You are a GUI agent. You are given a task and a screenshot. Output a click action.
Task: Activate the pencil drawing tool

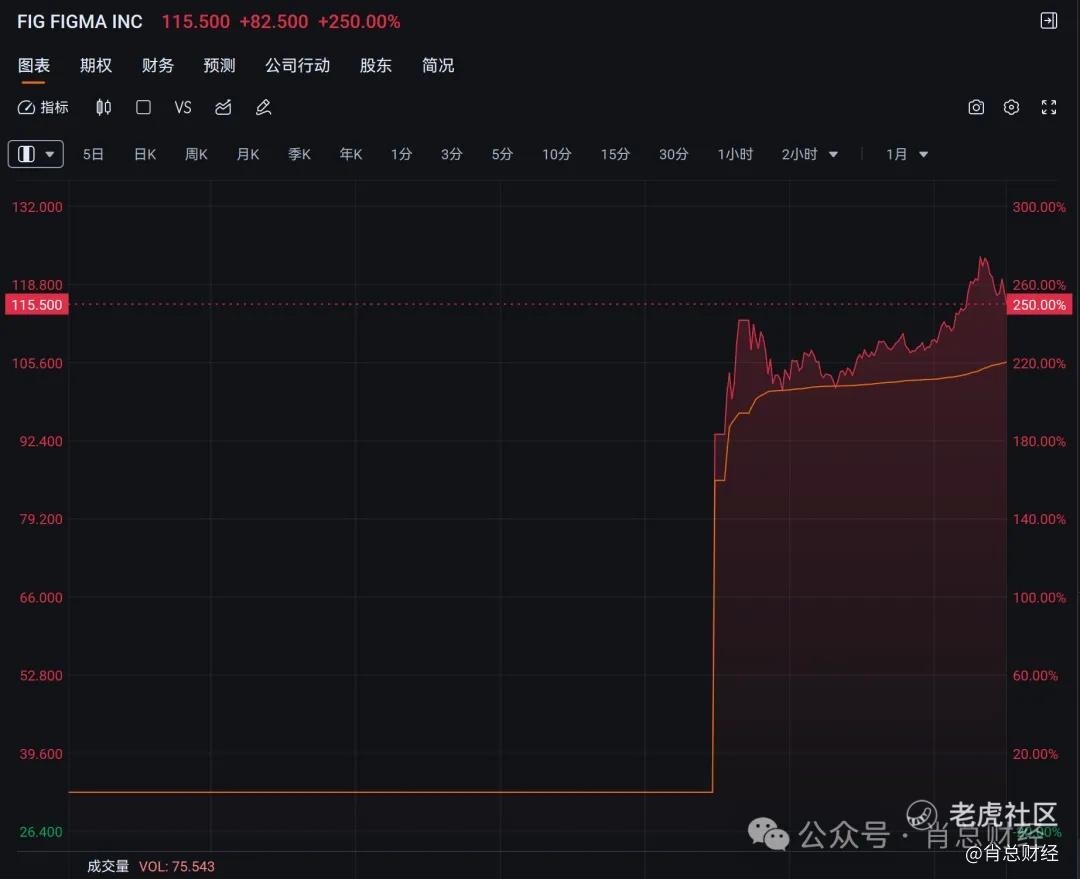click(263, 107)
